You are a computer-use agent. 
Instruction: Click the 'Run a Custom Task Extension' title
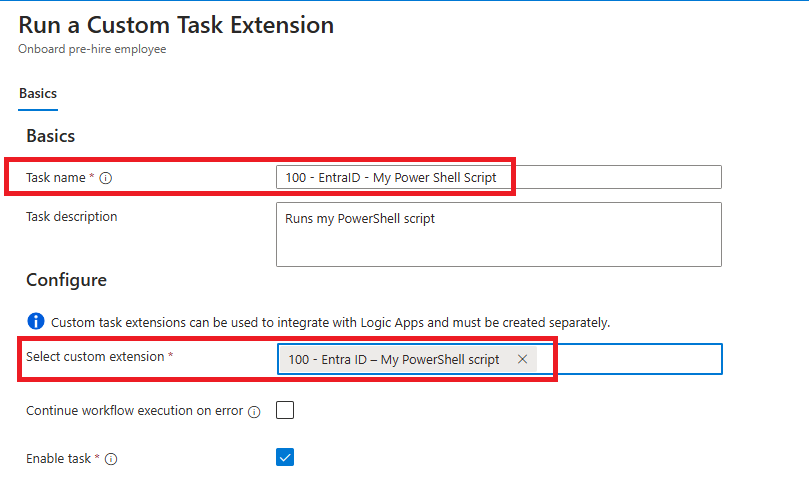pyautogui.click(x=176, y=25)
